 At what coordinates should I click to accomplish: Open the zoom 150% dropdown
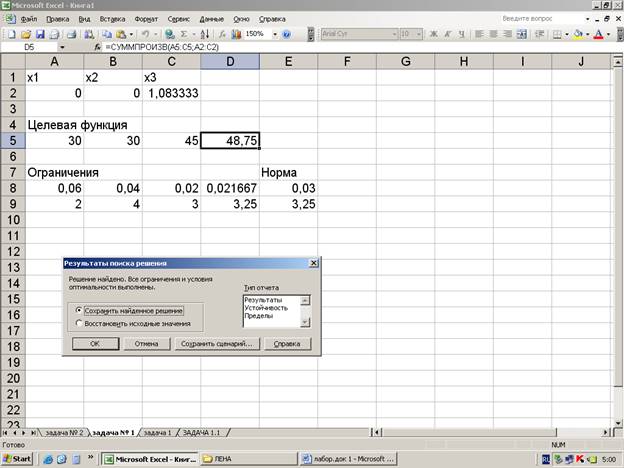pyautogui.click(x=274, y=34)
